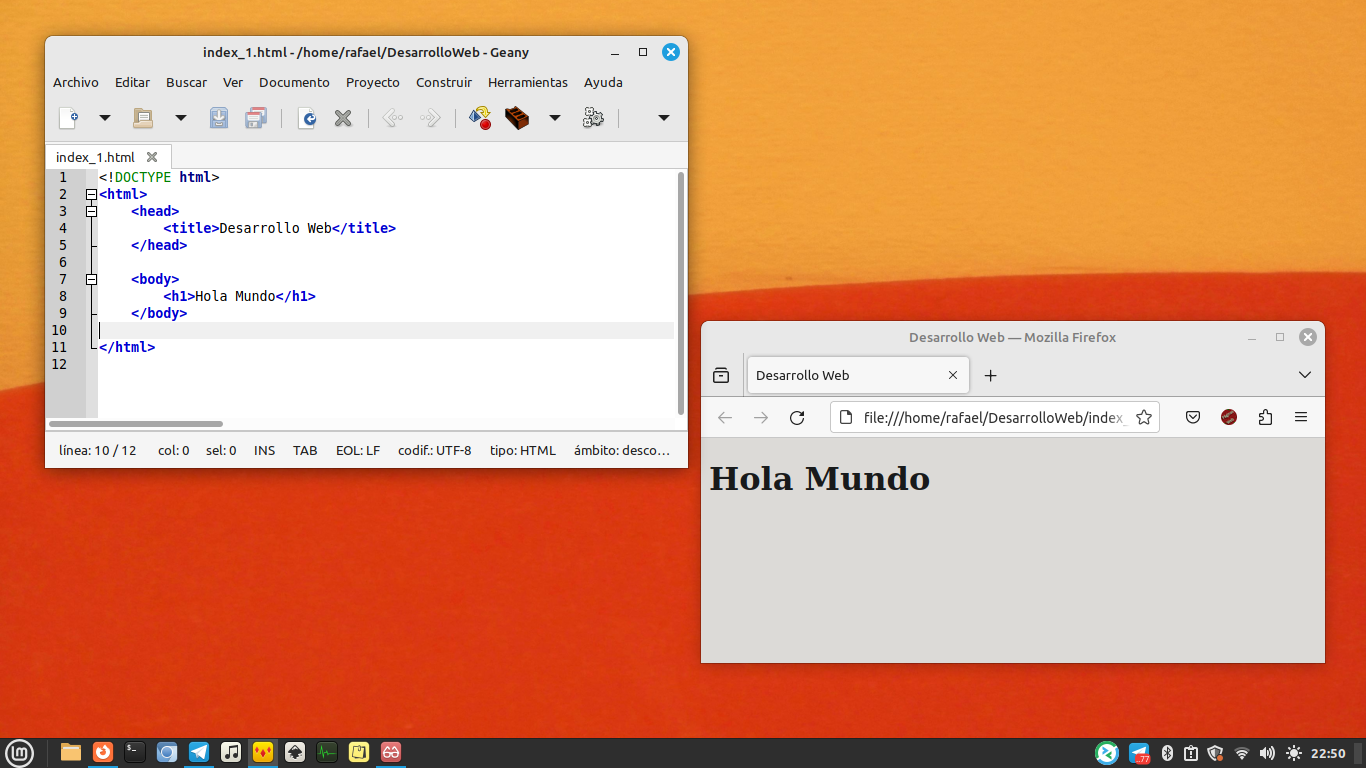Open the Buscar menu
The image size is (1366, 768).
(186, 83)
